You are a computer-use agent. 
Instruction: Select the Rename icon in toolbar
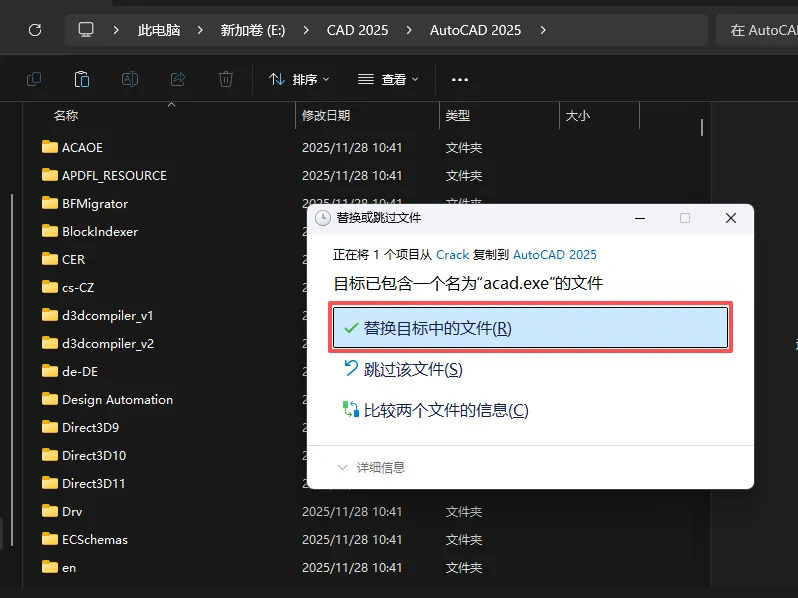pos(130,79)
